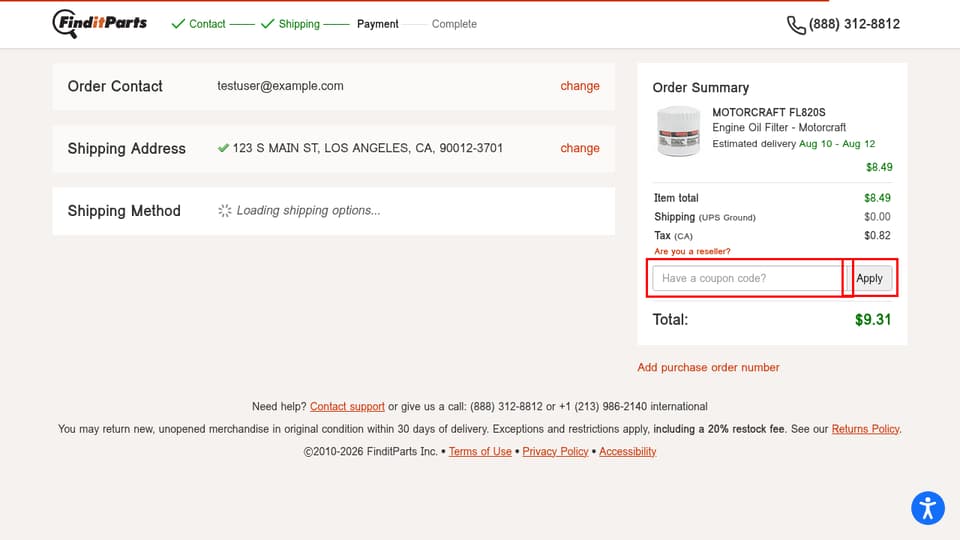Select the Payment step
This screenshot has width=960, height=540.
(x=378, y=24)
